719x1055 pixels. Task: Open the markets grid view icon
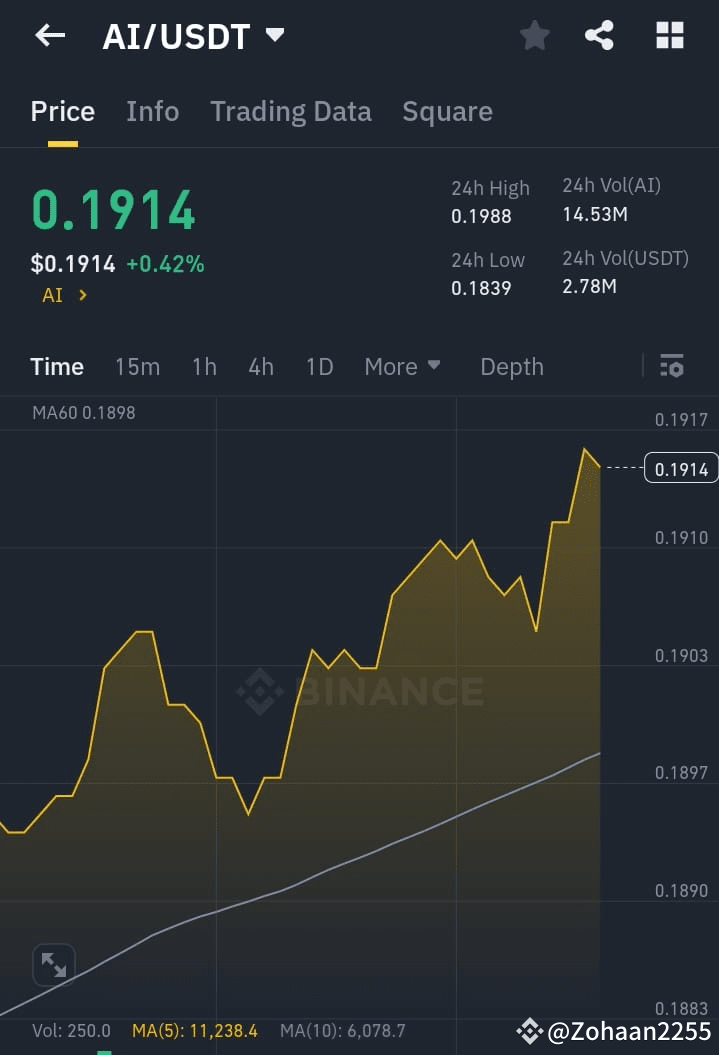click(x=669, y=35)
